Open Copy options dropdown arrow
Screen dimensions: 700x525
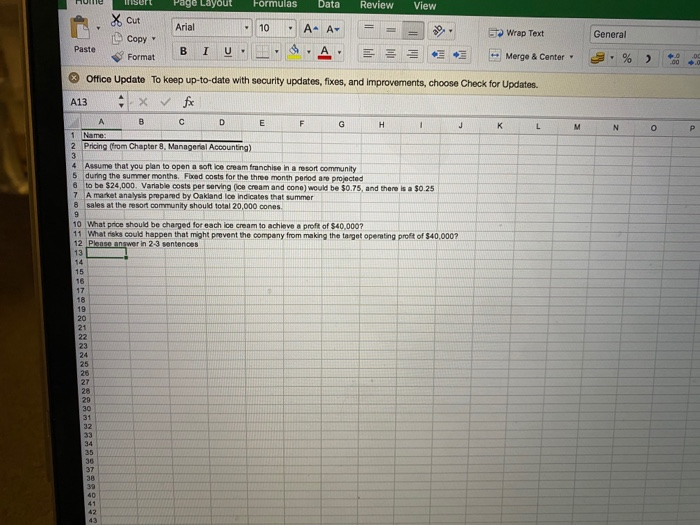click(x=154, y=38)
